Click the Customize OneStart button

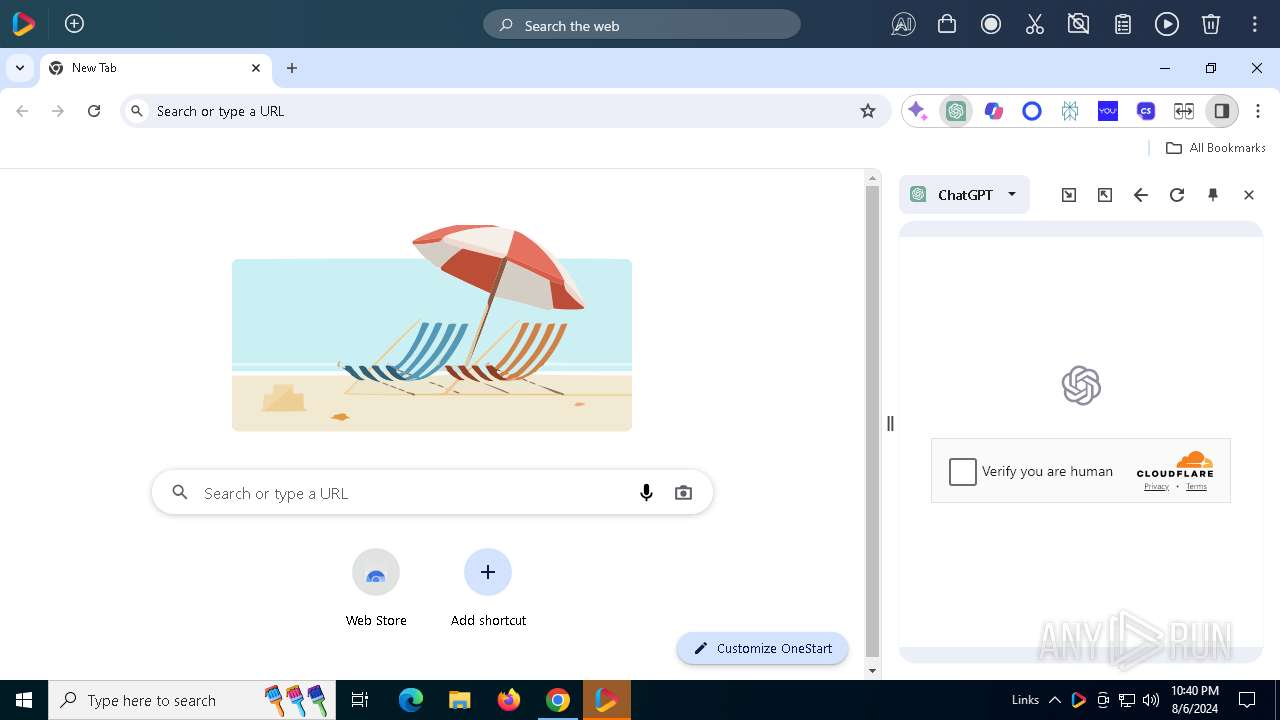click(762, 648)
